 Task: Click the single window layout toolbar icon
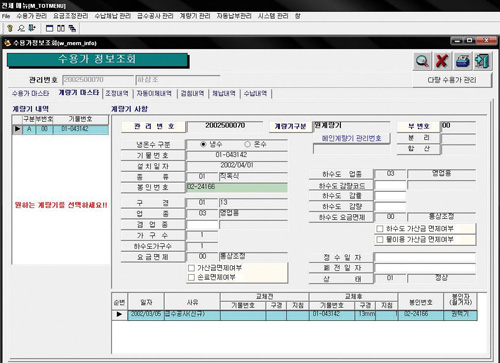[49, 29]
